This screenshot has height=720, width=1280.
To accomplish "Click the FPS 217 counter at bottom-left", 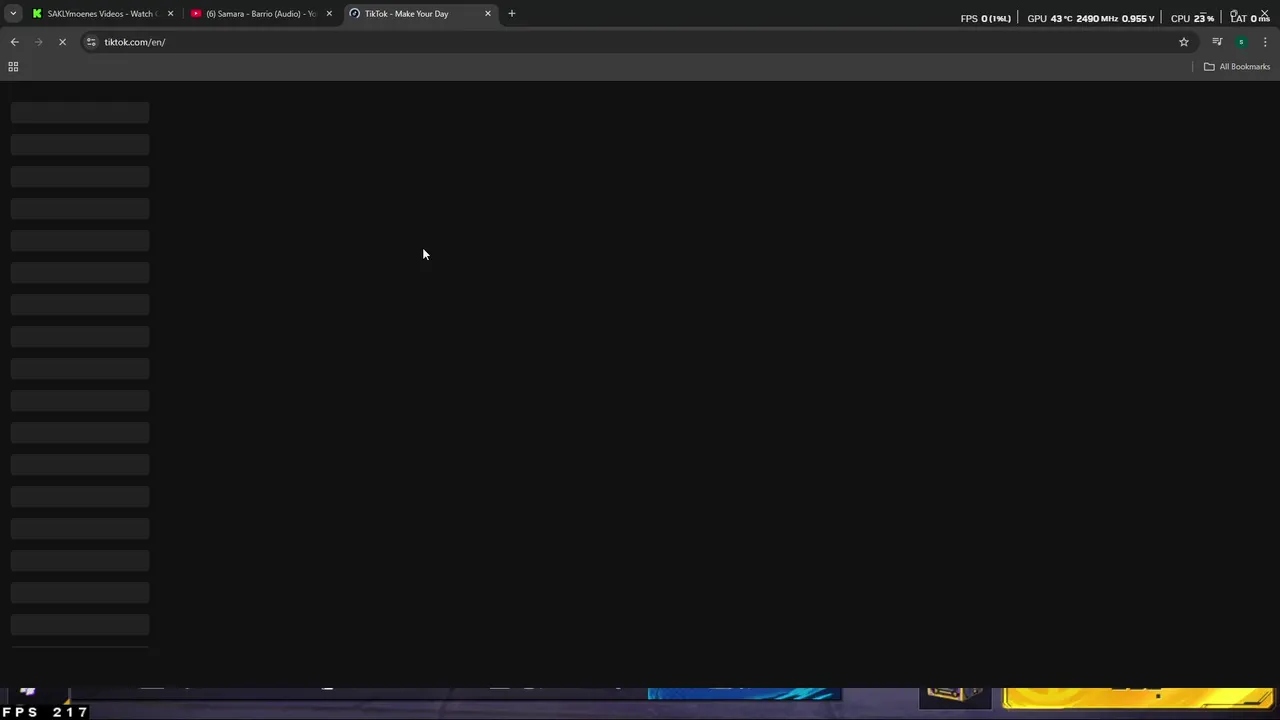I will pyautogui.click(x=45, y=712).
